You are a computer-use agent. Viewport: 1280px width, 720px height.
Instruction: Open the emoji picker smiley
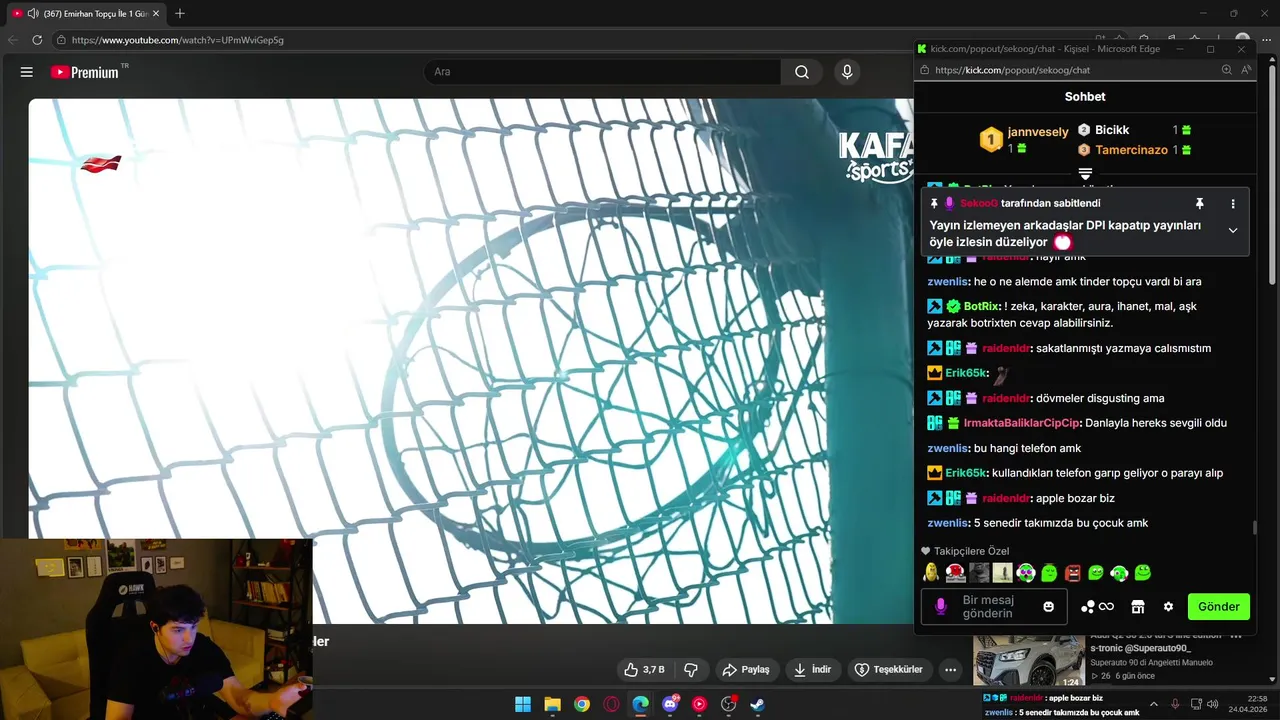[x=1048, y=606]
